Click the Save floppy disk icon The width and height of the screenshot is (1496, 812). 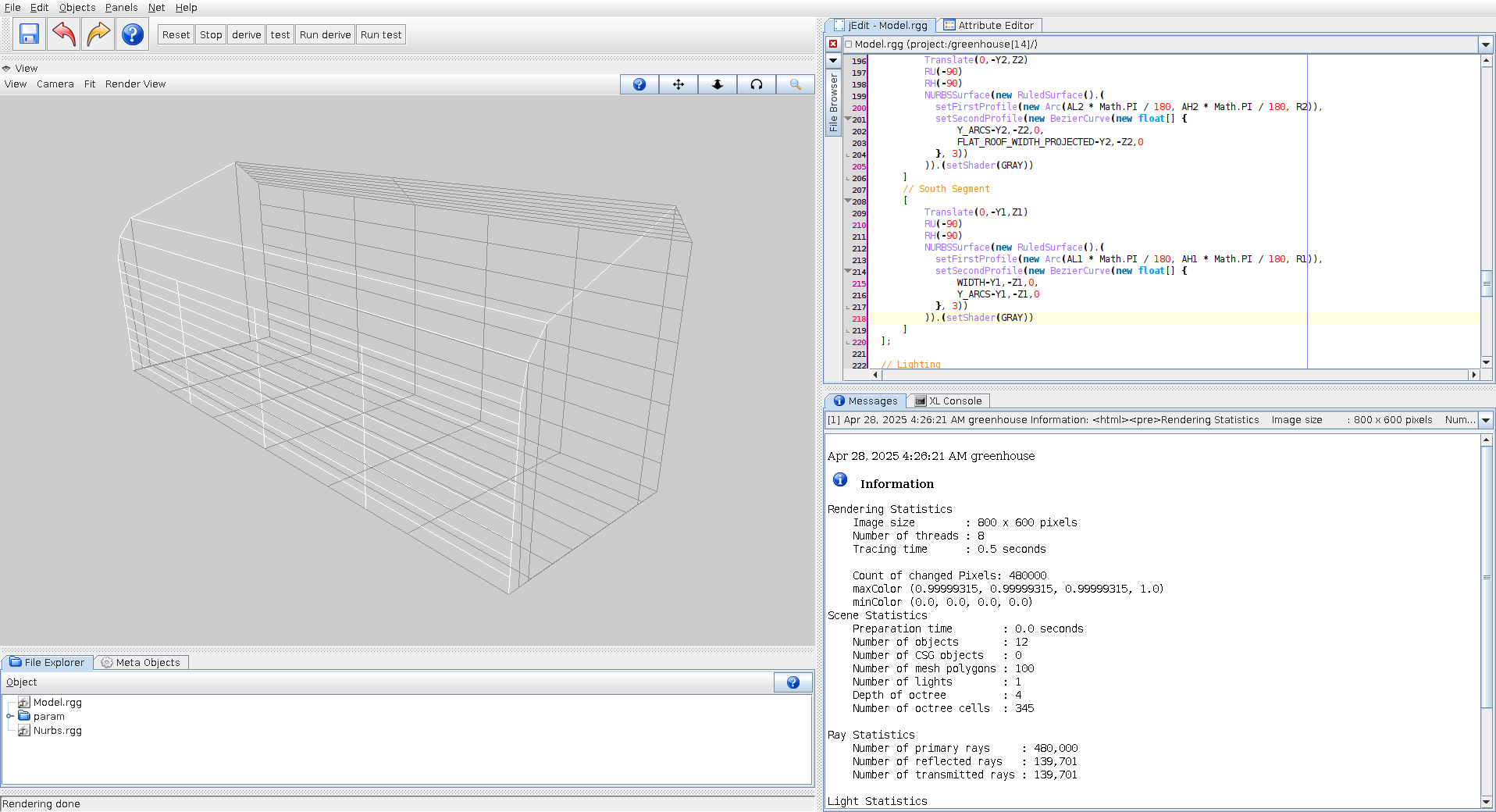click(x=30, y=34)
